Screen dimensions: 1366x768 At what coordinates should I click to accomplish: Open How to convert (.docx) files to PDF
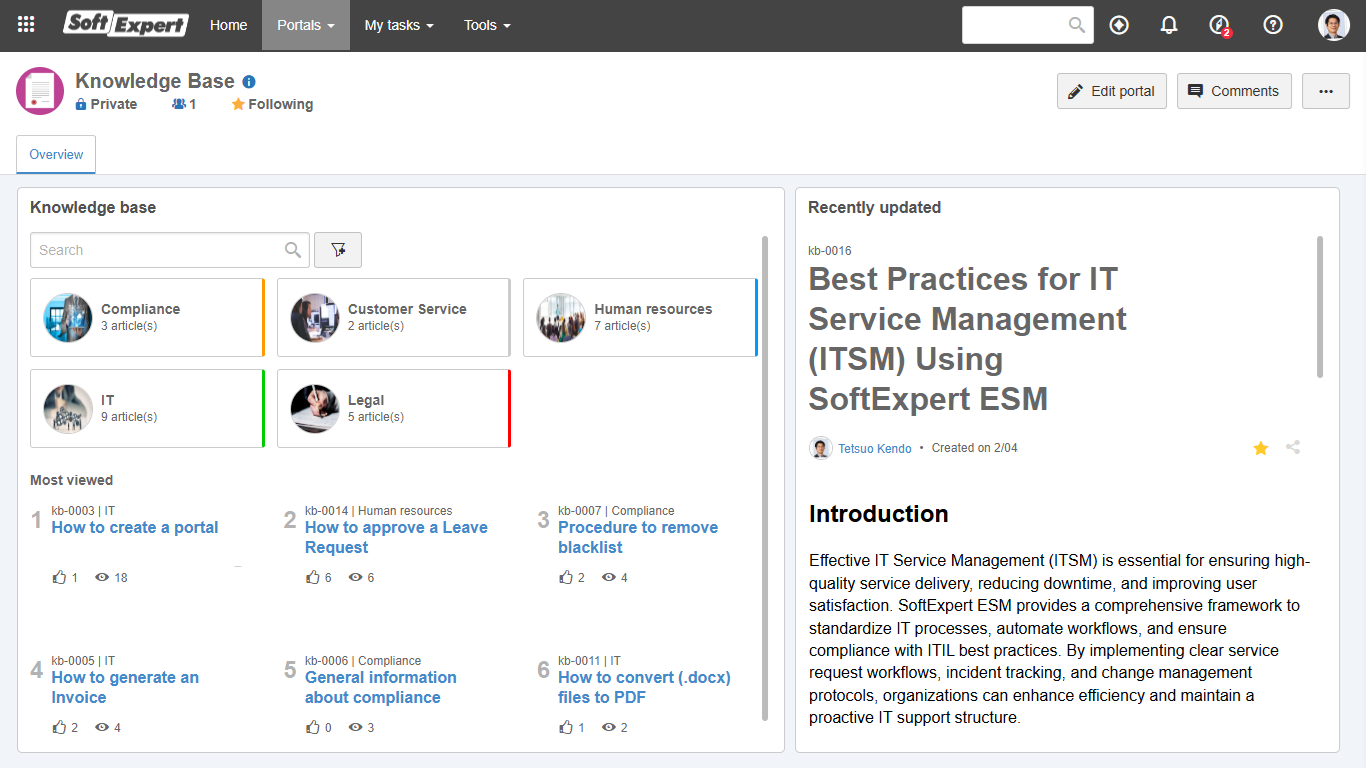pyautogui.click(x=644, y=687)
